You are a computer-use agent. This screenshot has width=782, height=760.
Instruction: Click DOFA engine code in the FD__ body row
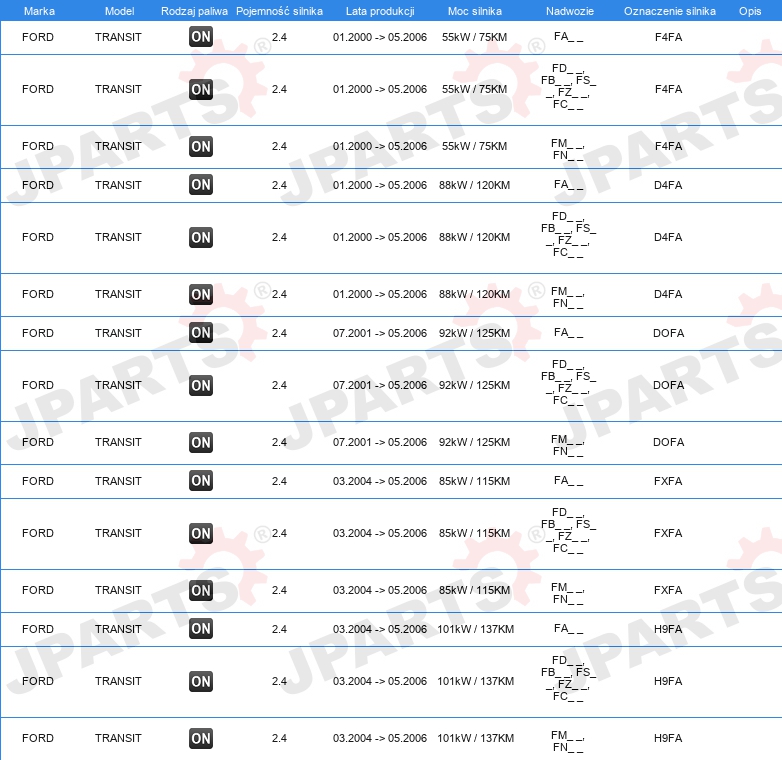(668, 385)
